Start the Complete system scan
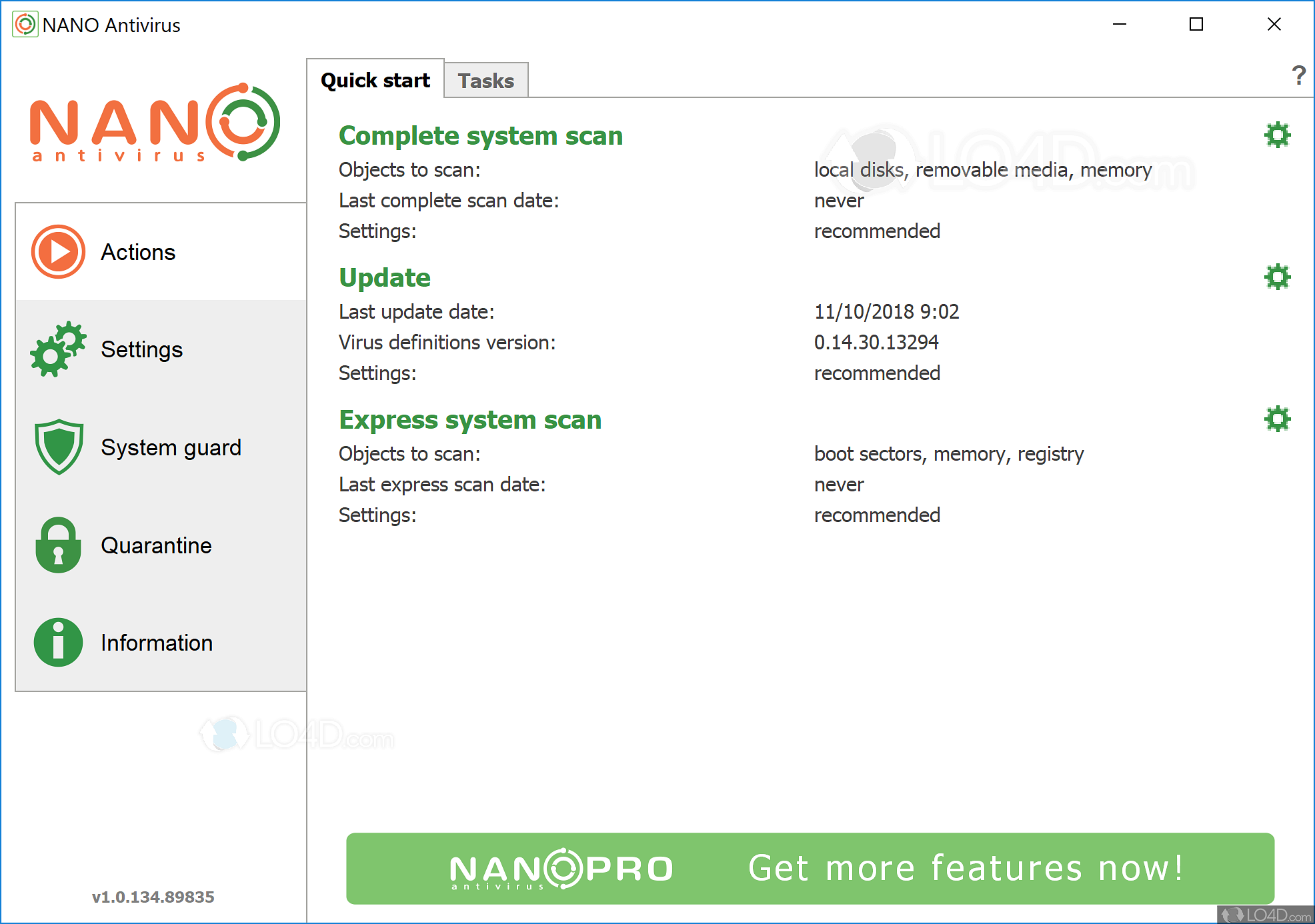 (481, 135)
